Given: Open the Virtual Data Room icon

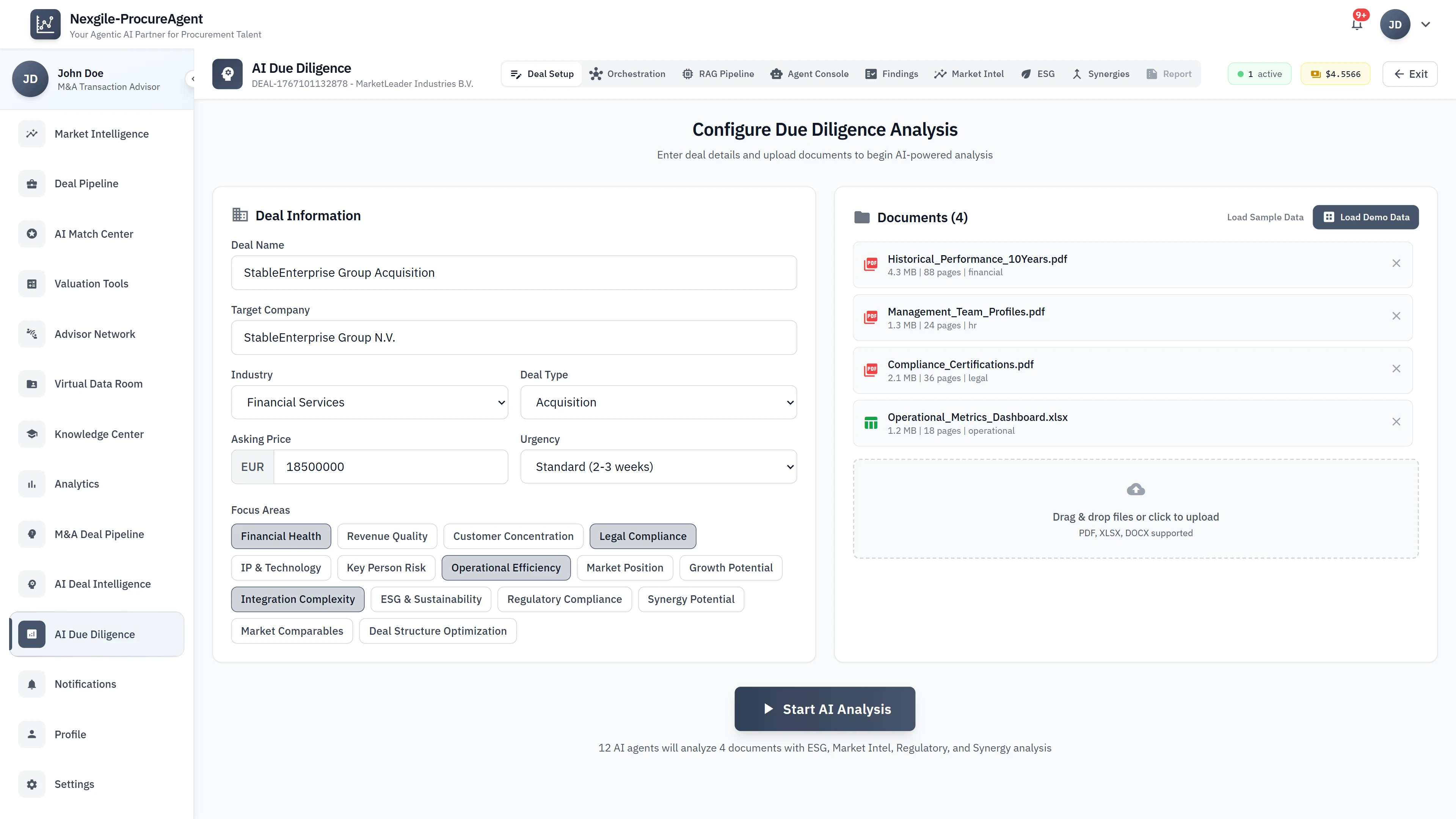Looking at the screenshot, I should click(31, 383).
